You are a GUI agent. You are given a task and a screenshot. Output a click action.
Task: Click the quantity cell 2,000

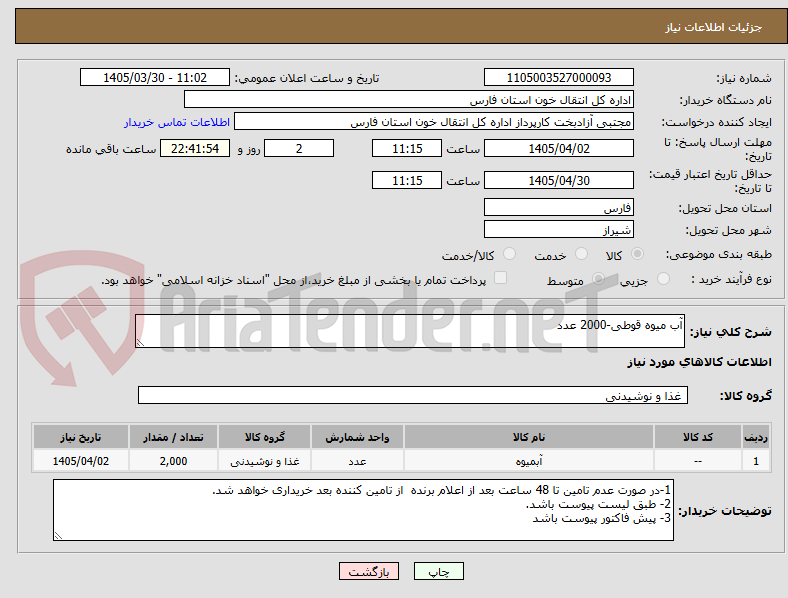(x=173, y=461)
